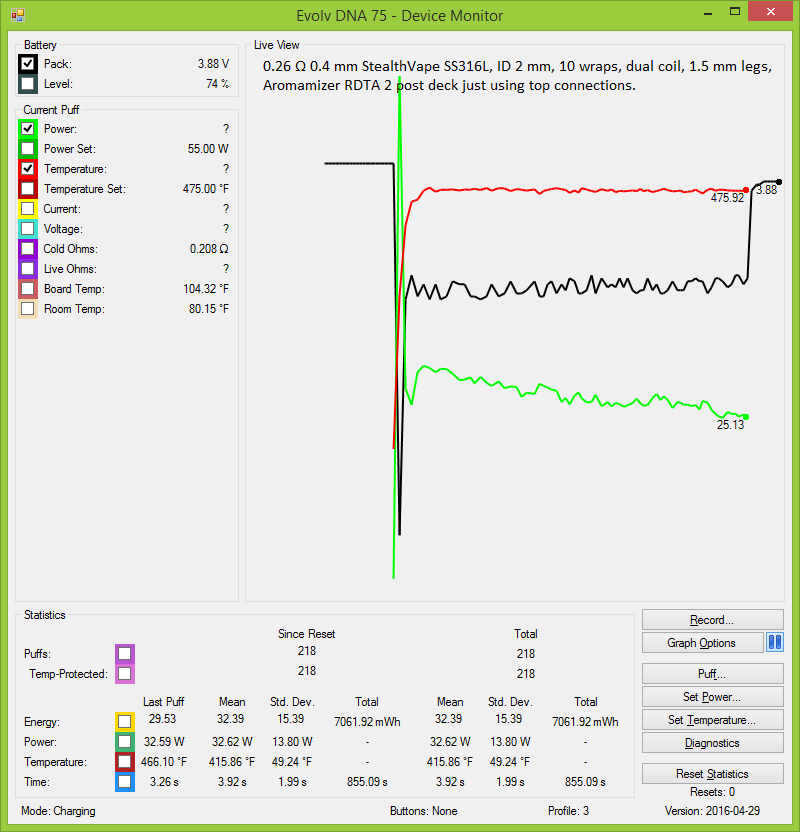Tick the Energy statistics checkbox
The image size is (800, 832).
point(125,722)
